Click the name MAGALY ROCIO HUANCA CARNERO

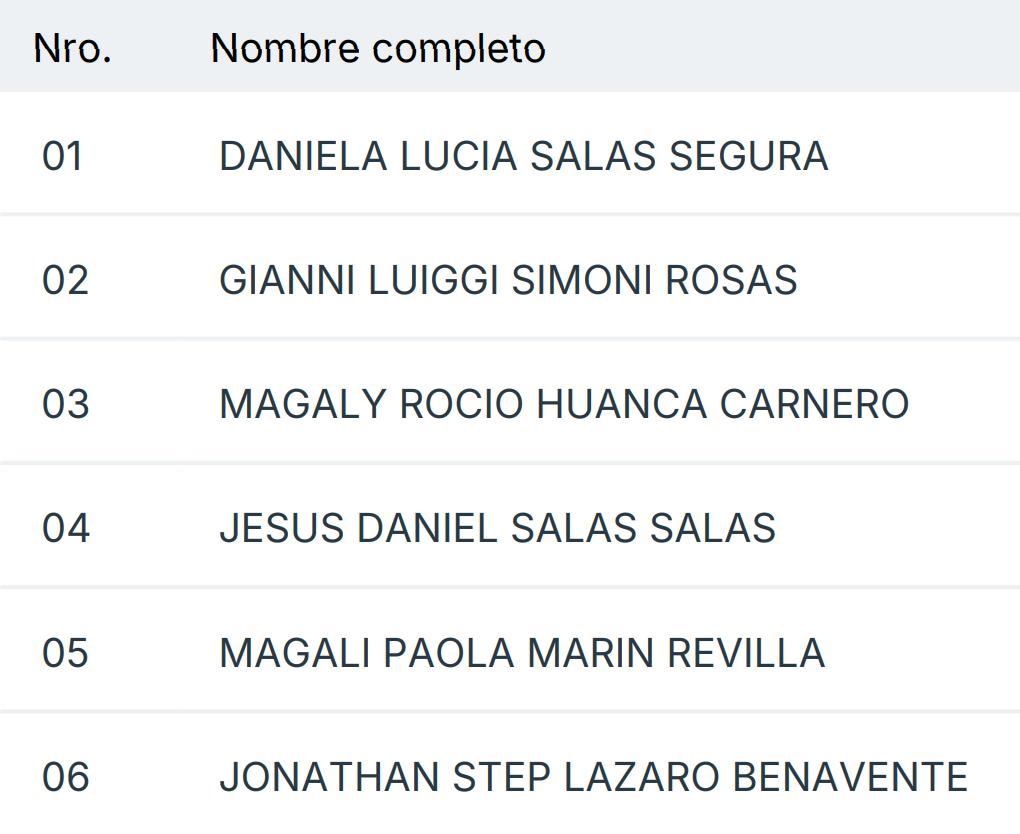564,405
